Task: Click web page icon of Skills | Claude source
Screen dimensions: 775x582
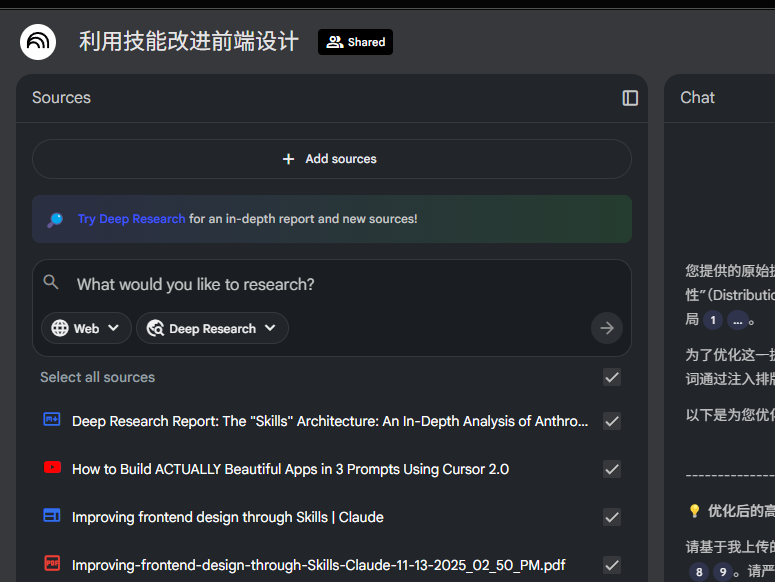Action: pyautogui.click(x=52, y=516)
